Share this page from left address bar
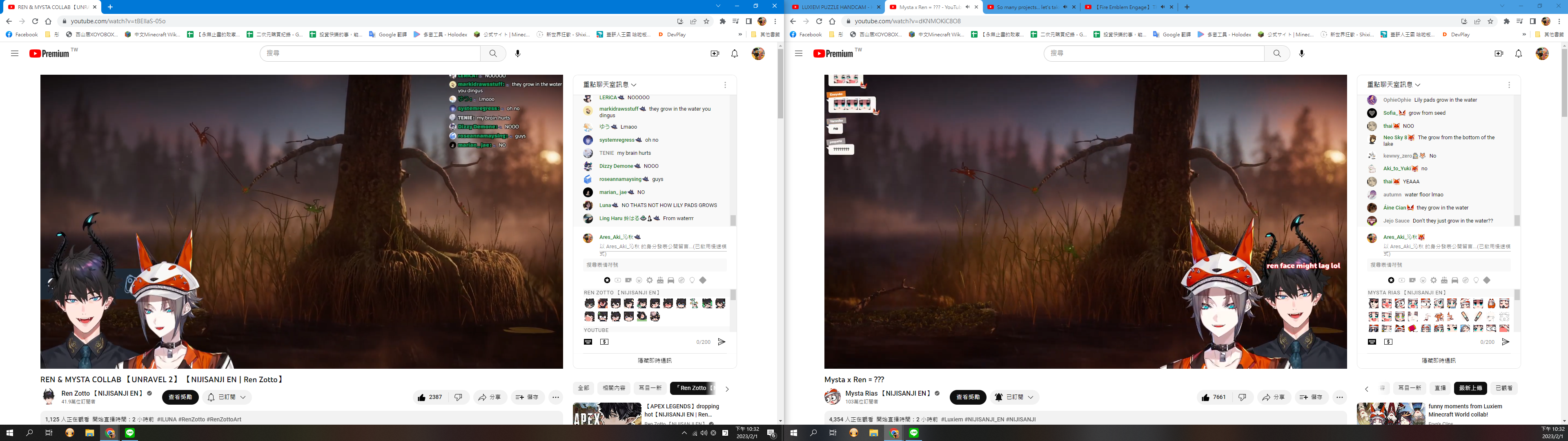 click(x=693, y=21)
